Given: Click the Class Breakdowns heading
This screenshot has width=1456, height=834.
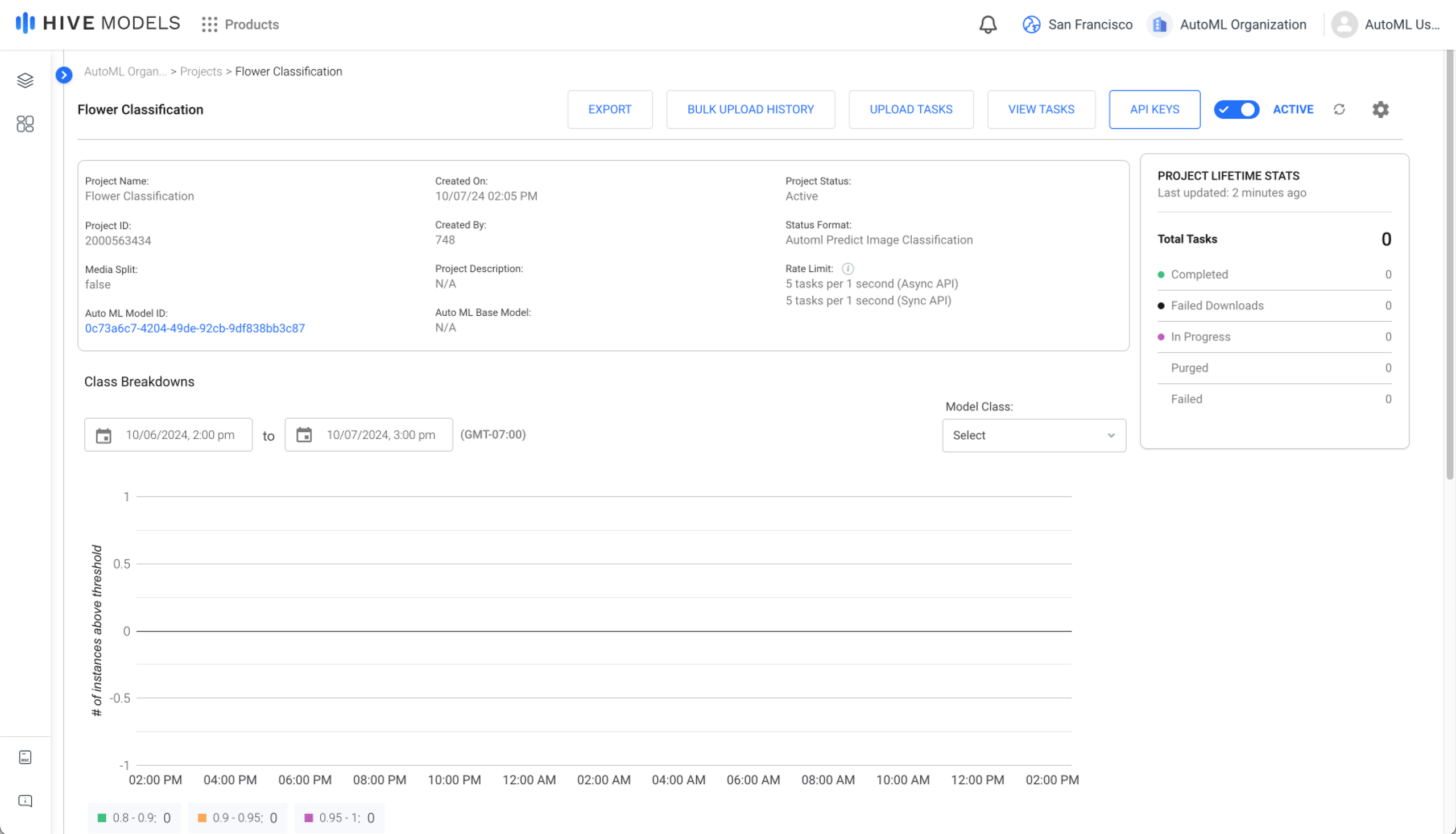Looking at the screenshot, I should click(139, 382).
